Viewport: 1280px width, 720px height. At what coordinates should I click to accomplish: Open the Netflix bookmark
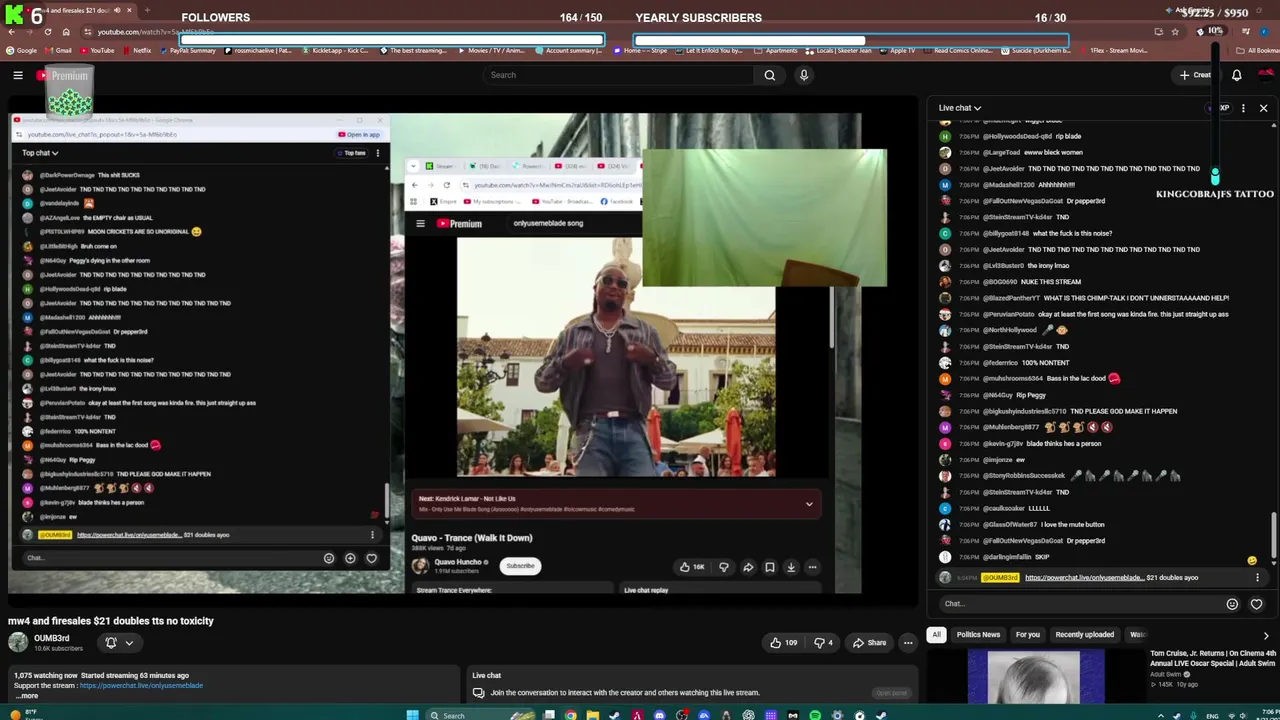136,50
